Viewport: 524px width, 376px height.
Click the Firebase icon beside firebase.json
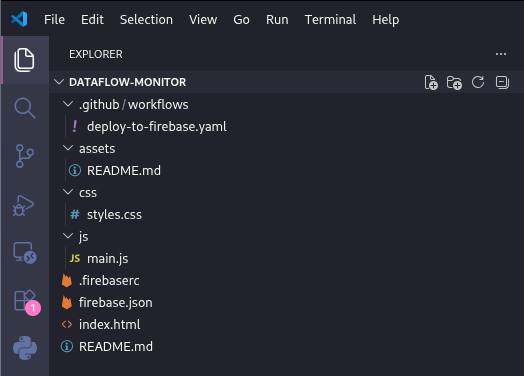pos(67,302)
